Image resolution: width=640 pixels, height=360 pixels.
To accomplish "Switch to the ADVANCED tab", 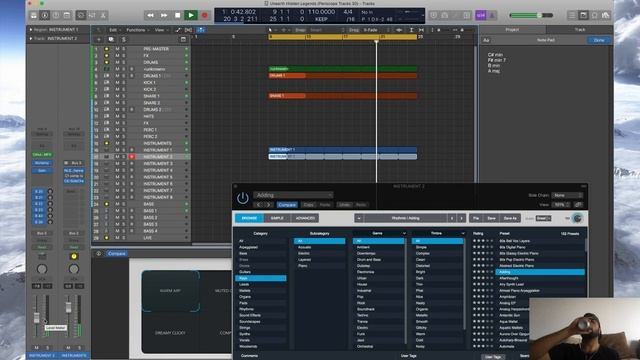I will tap(305, 218).
